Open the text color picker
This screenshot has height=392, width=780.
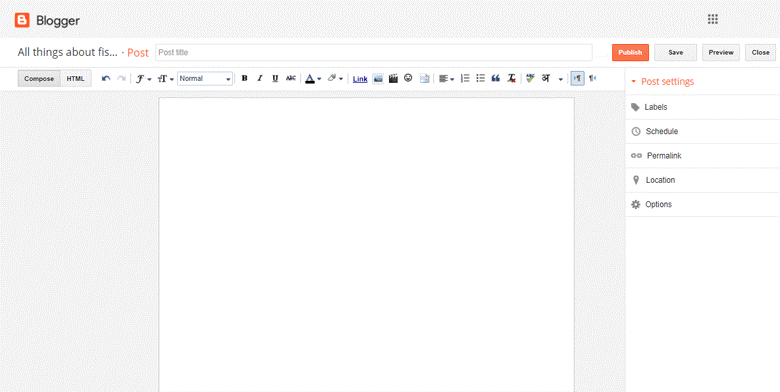pos(313,79)
